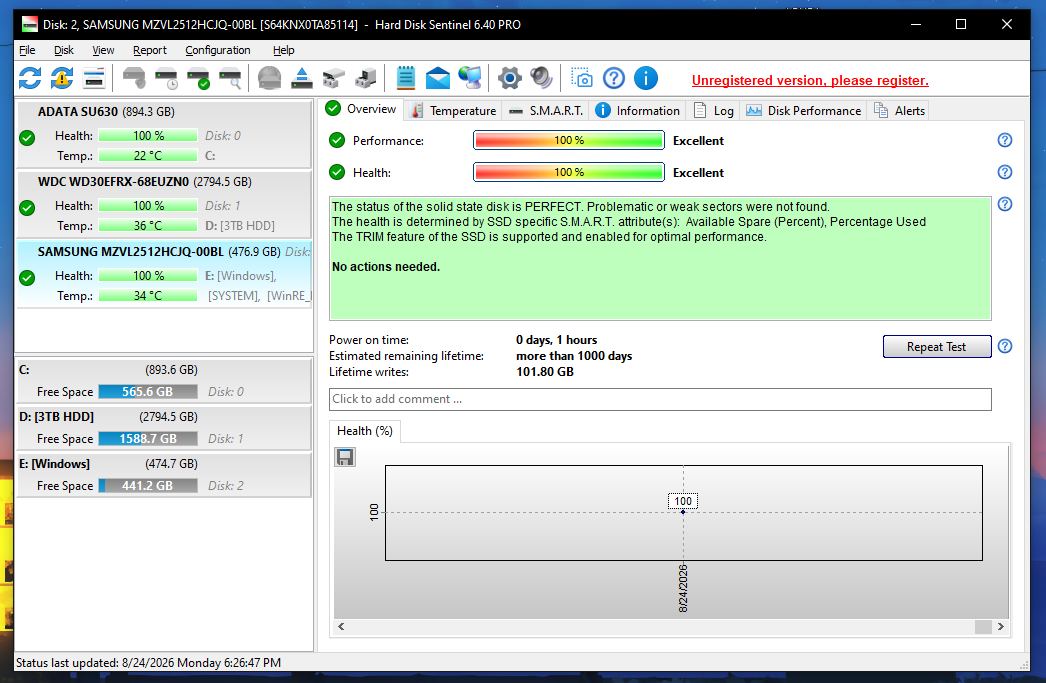This screenshot has width=1046, height=683.
Task: Open the View menu
Action: tap(103, 50)
